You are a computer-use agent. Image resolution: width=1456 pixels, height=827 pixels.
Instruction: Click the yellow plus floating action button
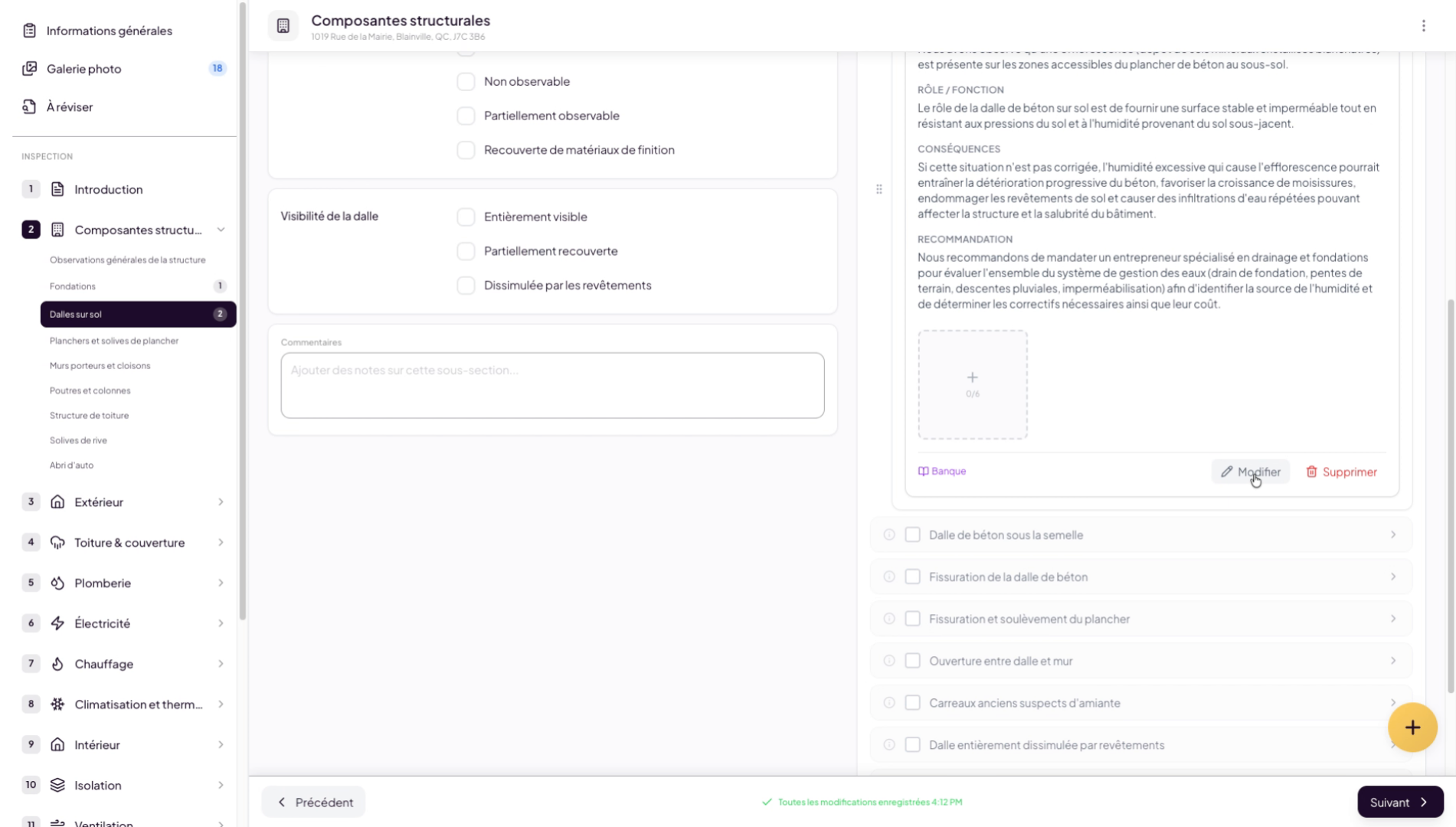pos(1412,727)
